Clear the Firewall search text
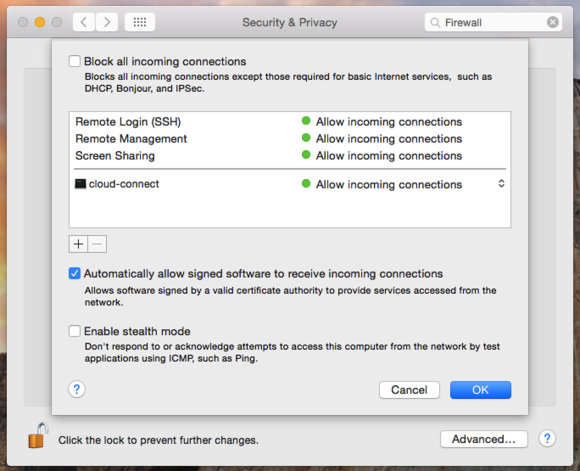This screenshot has height=471, width=580. (553, 22)
